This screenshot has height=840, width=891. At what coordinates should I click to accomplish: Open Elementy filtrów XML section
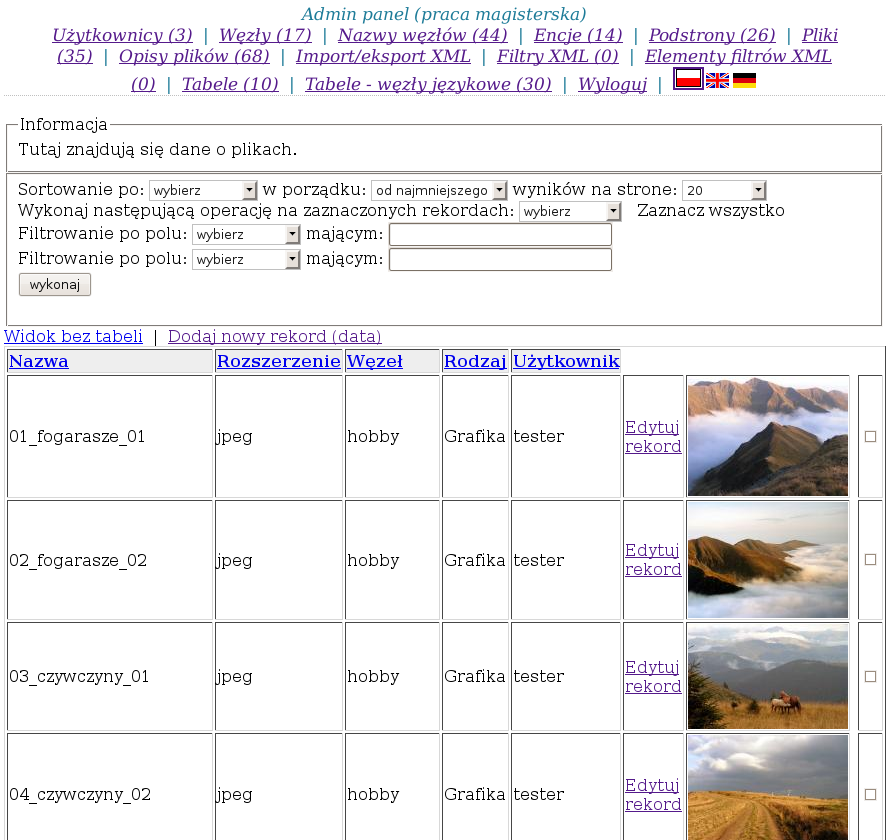738,56
